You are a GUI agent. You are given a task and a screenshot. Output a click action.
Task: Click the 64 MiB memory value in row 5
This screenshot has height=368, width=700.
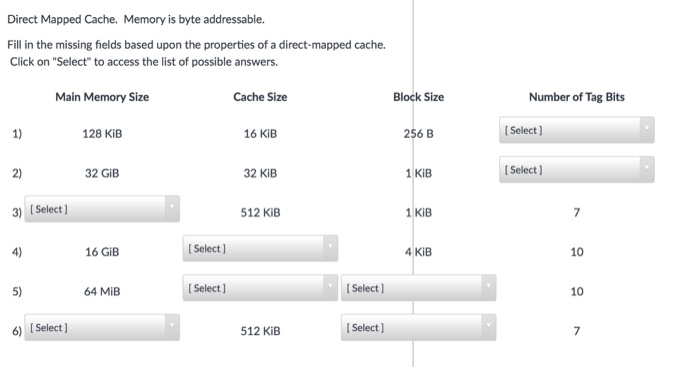click(102, 291)
